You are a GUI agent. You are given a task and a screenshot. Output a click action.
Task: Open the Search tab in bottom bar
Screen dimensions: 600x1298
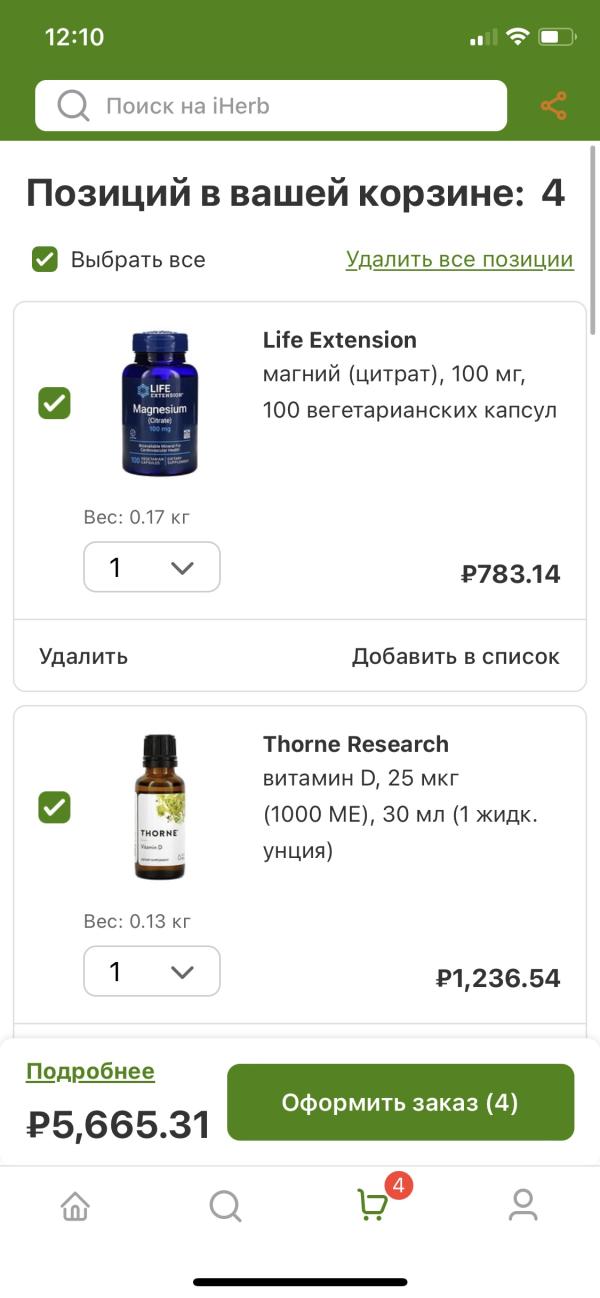pos(225,1207)
